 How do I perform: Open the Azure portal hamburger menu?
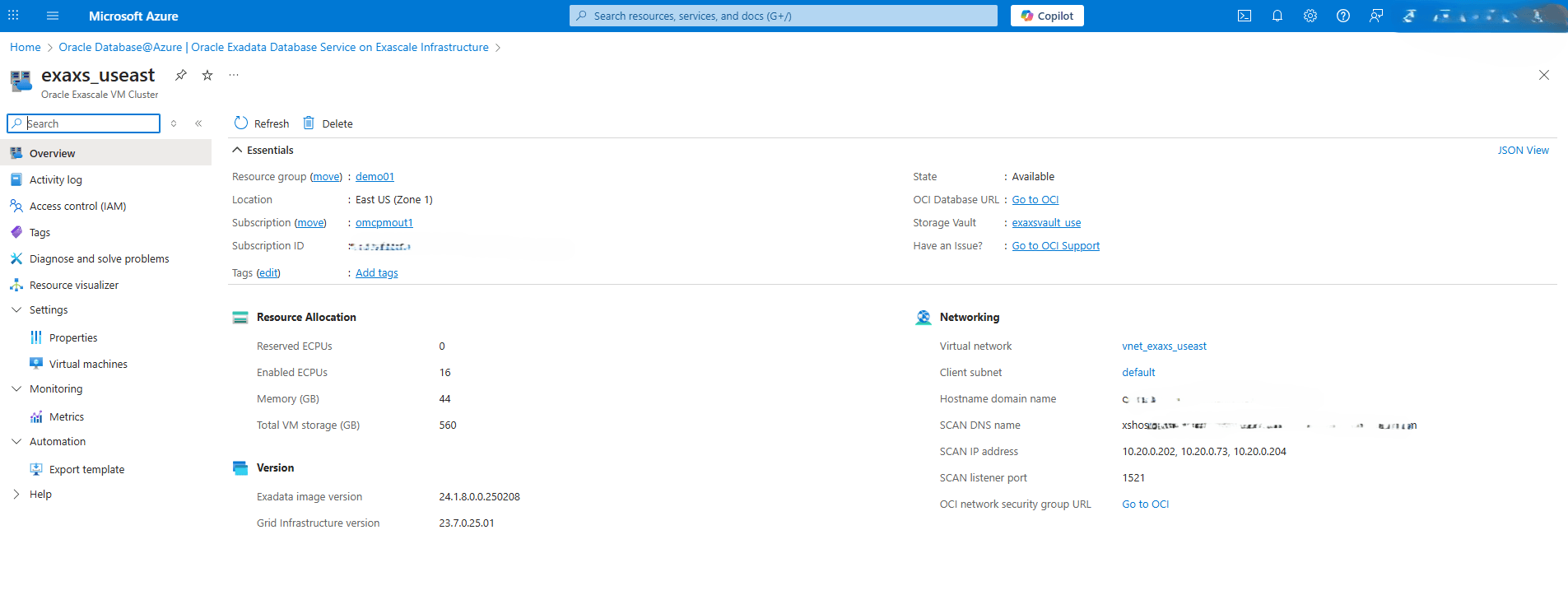pos(53,16)
